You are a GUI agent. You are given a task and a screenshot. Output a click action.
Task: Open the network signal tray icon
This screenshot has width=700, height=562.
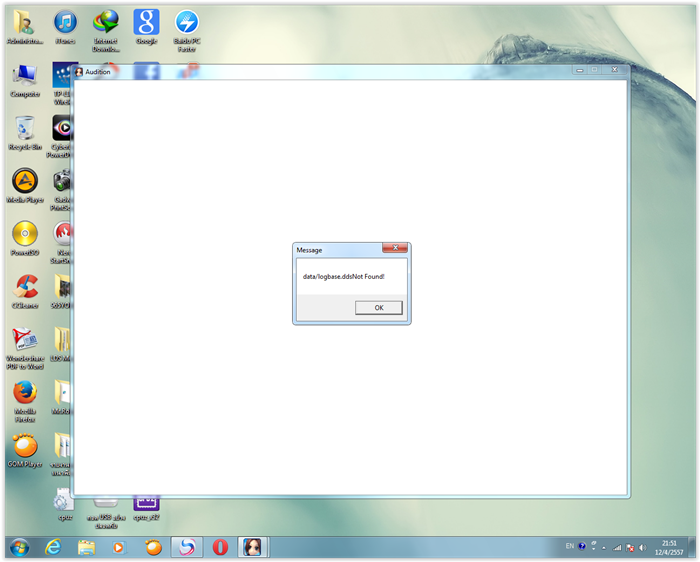pos(617,548)
